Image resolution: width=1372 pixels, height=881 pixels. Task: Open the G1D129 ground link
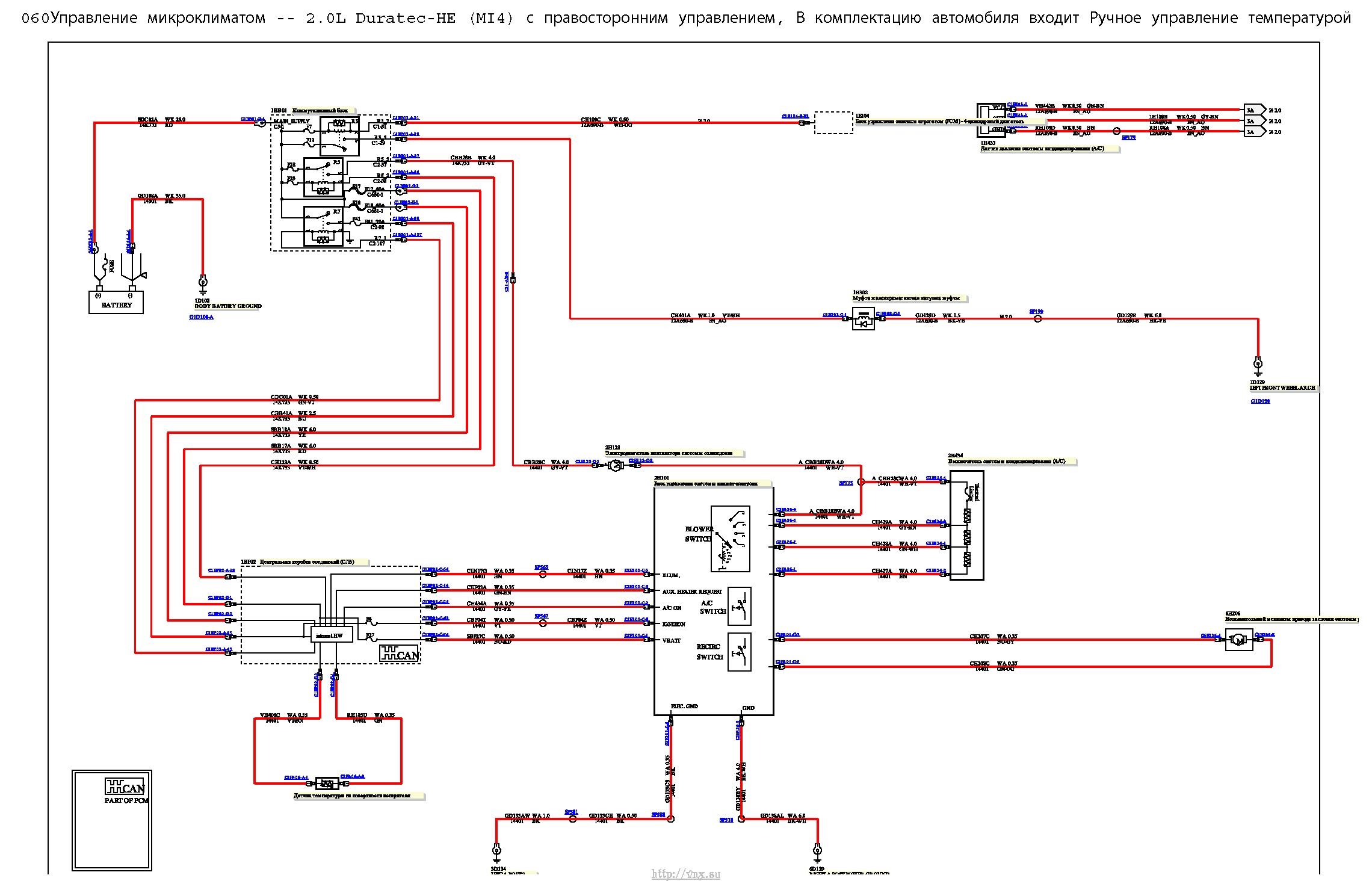point(1260,401)
